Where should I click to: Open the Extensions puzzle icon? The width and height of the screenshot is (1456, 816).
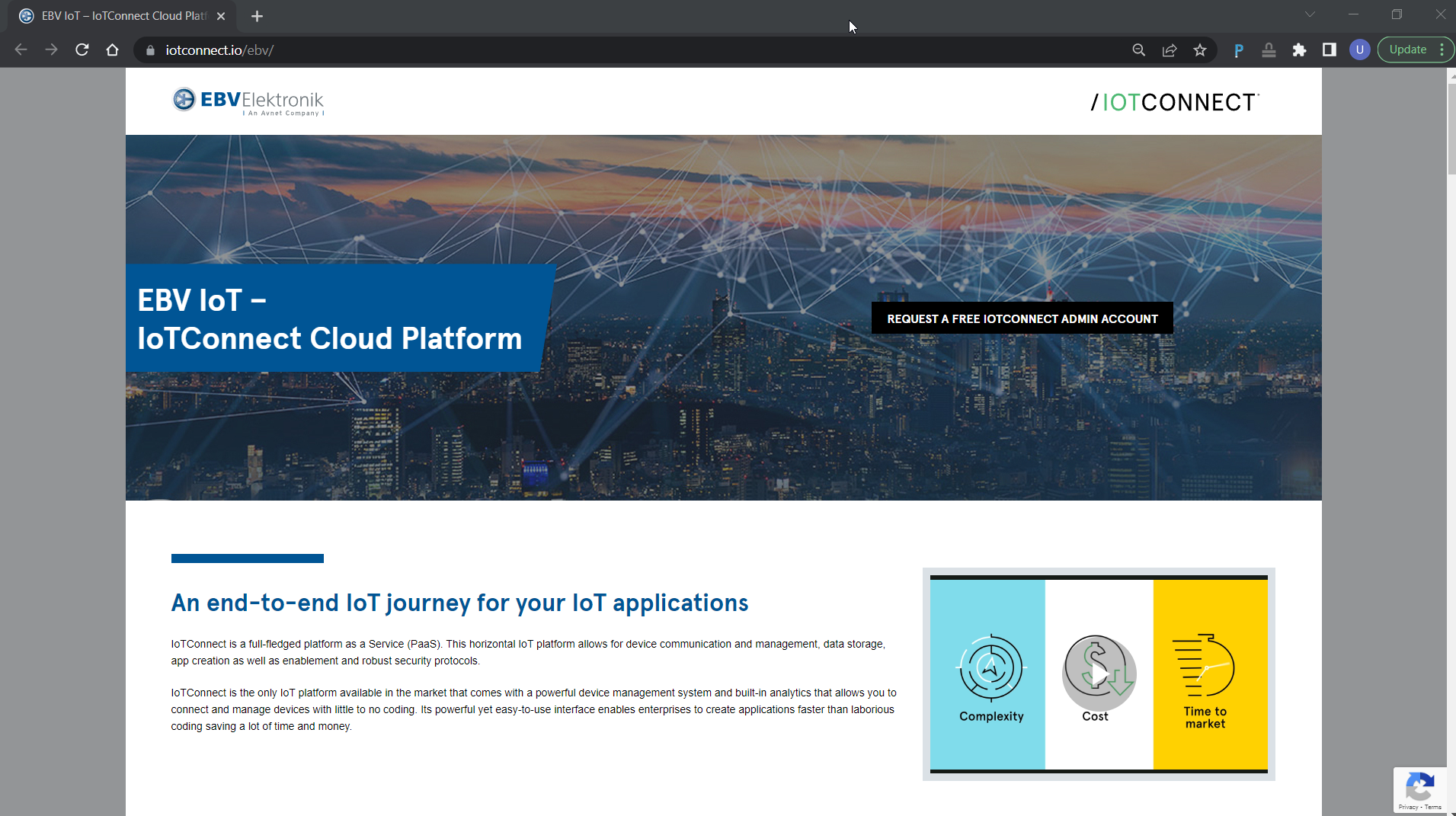tap(1299, 50)
